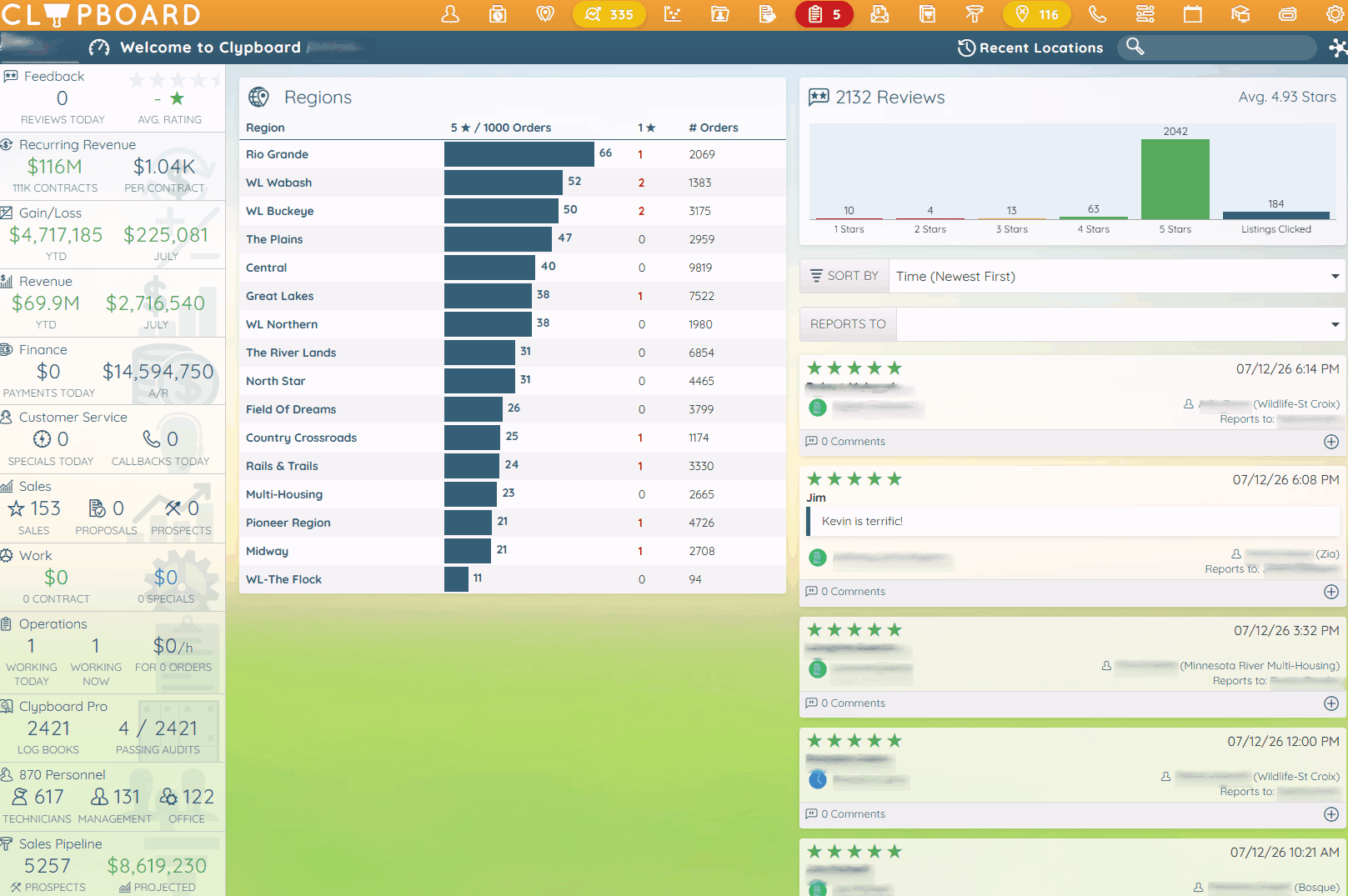Open the phone icon in top toolbar

click(1098, 14)
